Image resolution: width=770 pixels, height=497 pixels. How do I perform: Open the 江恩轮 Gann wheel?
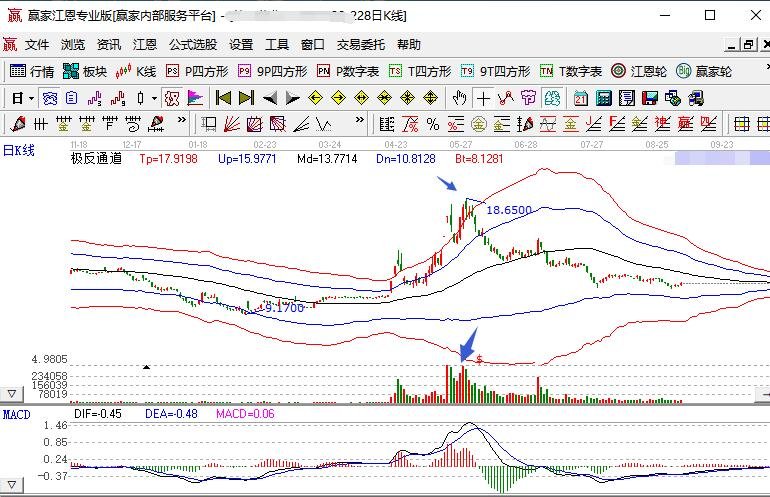click(639, 72)
